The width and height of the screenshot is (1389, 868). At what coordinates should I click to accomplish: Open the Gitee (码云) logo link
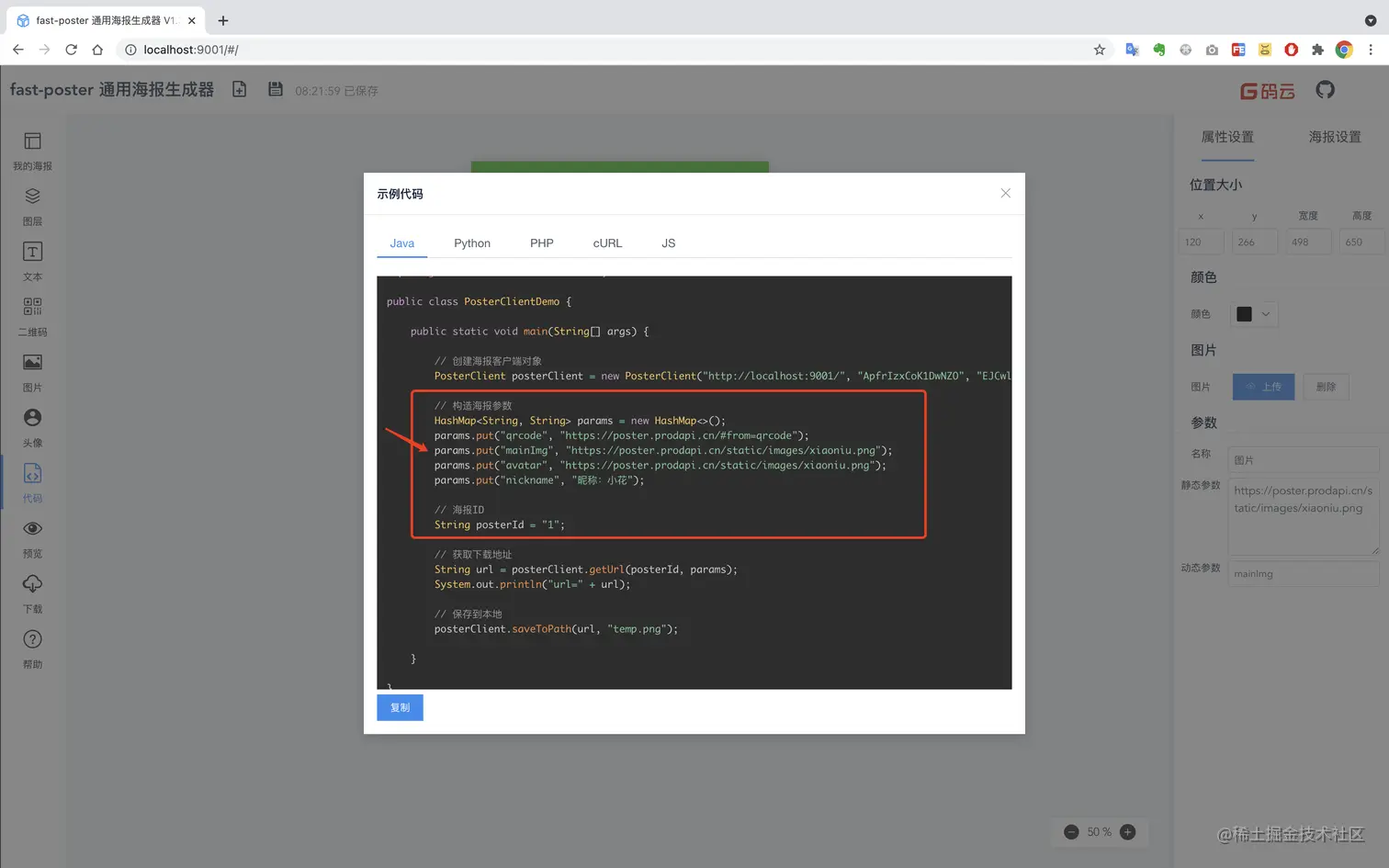tap(1268, 91)
